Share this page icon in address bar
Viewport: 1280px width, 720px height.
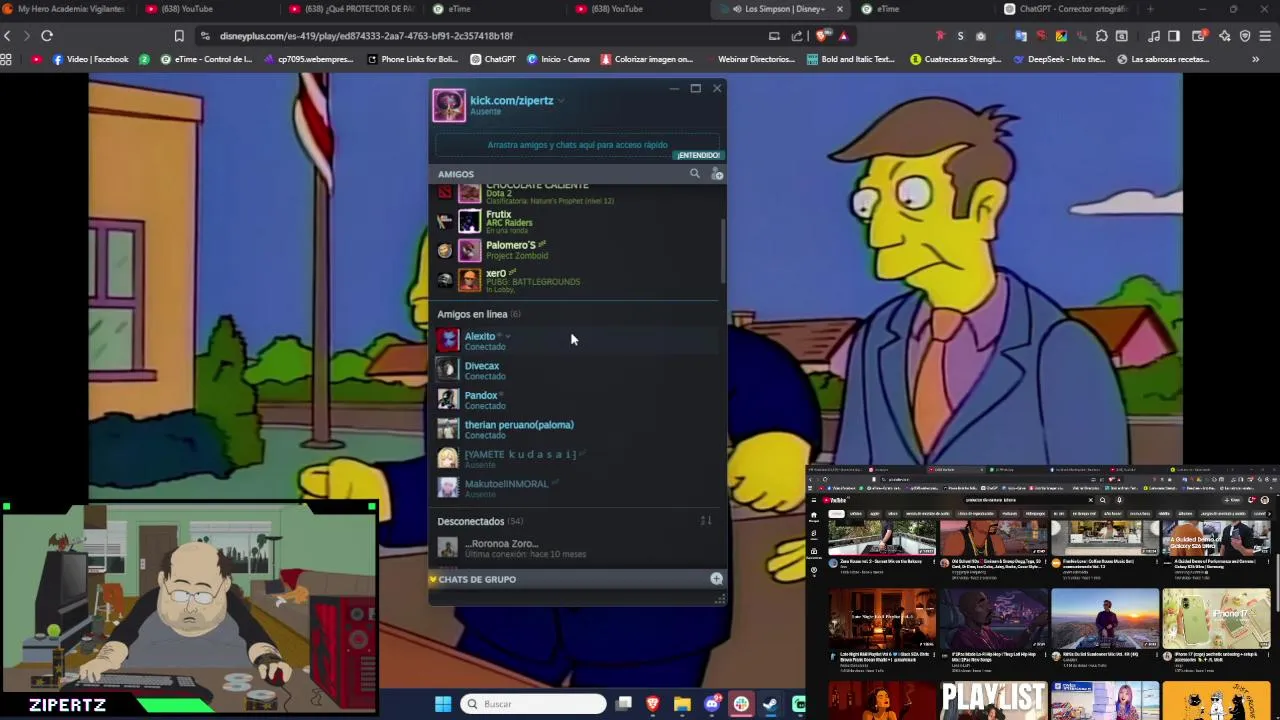[797, 36]
